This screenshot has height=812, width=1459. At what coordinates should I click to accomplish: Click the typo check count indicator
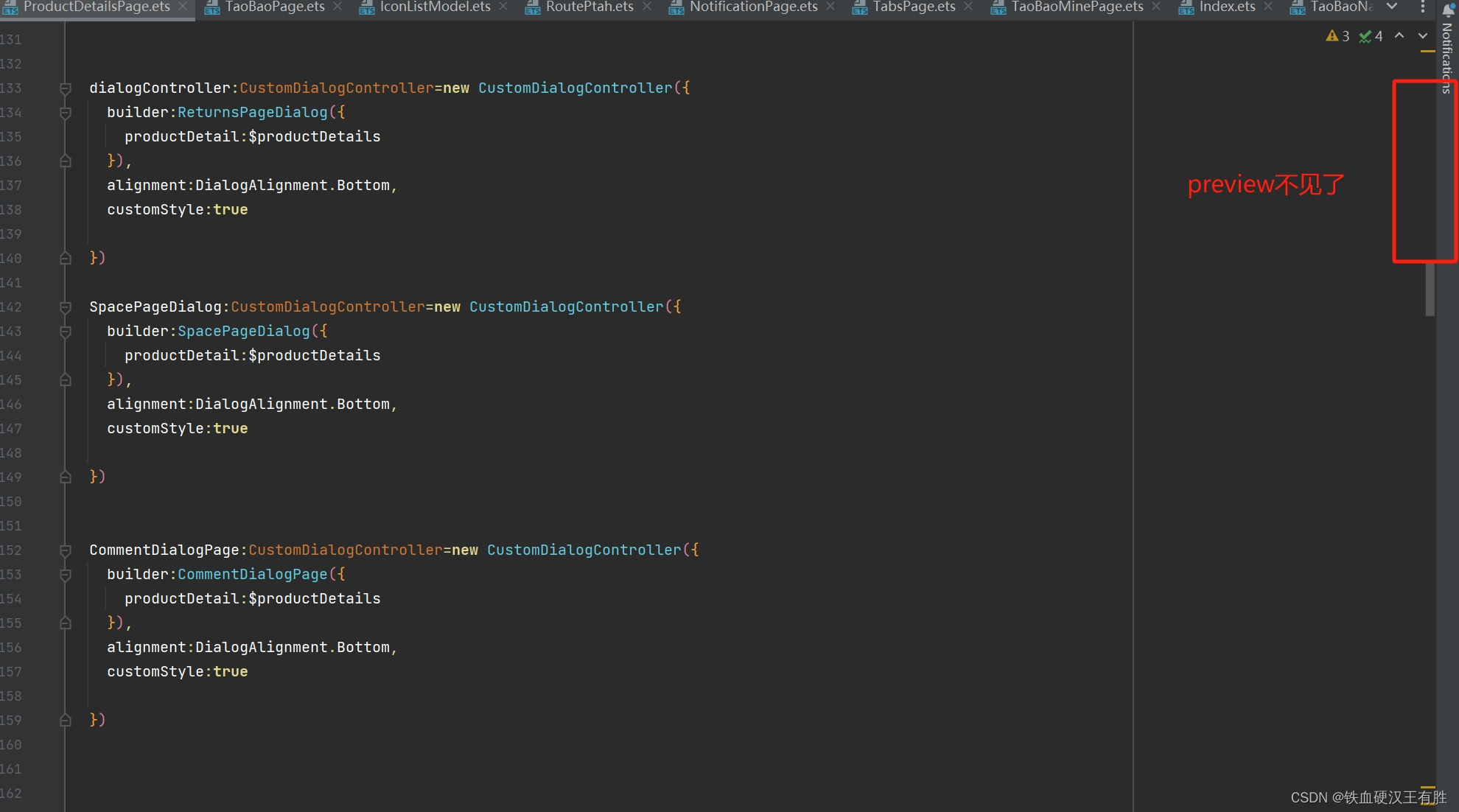1371,36
